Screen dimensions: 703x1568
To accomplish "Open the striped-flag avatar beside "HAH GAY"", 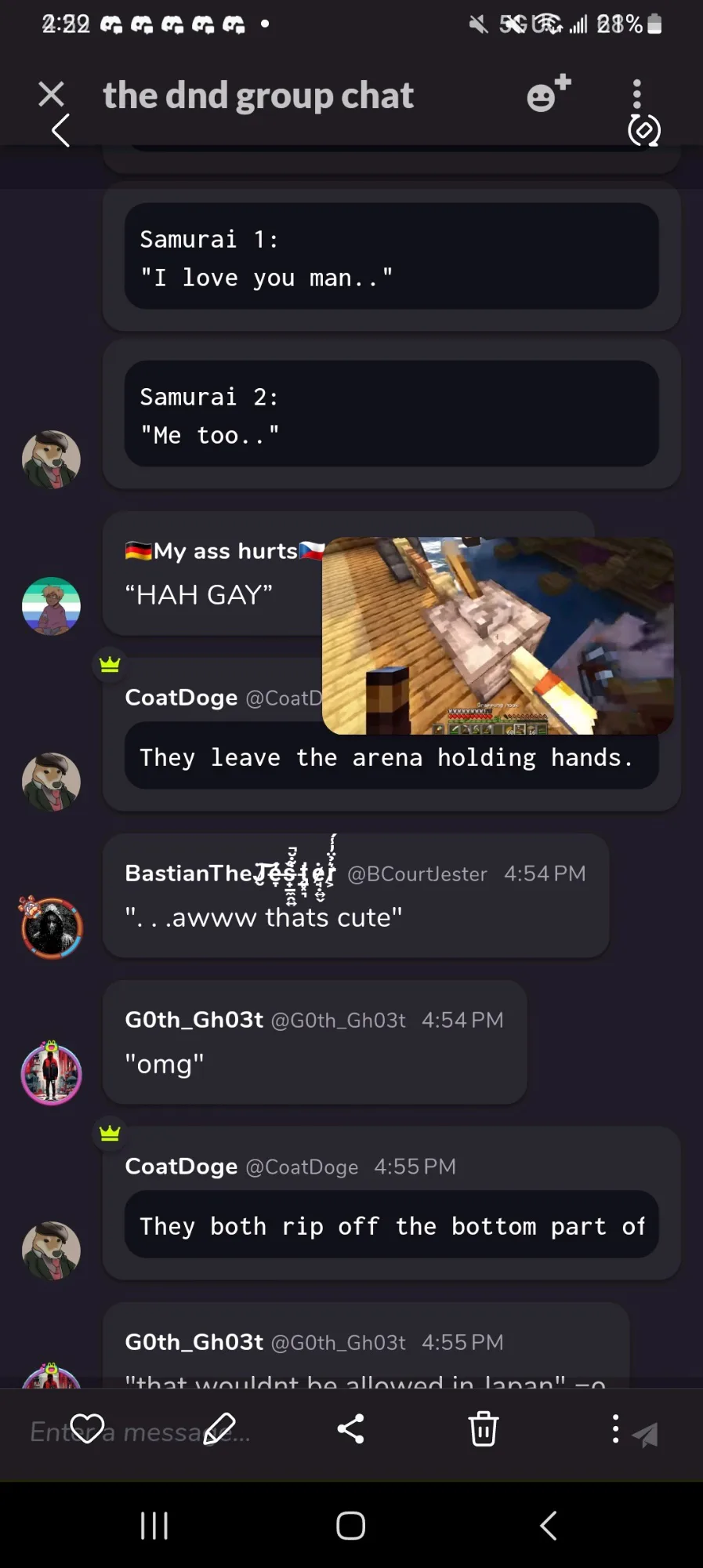I will click(x=51, y=606).
